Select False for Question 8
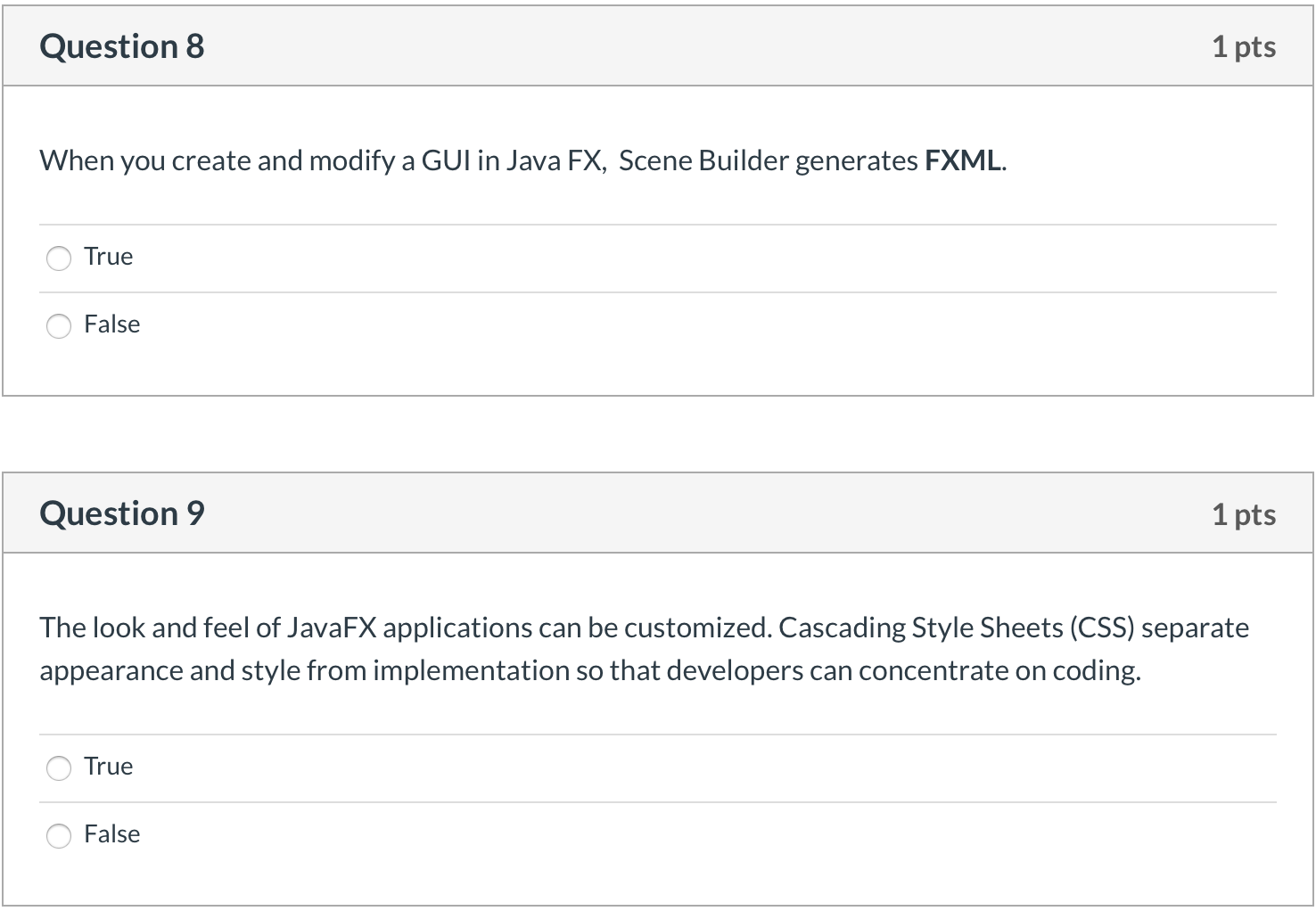The height and width of the screenshot is (911, 1316). (59, 326)
